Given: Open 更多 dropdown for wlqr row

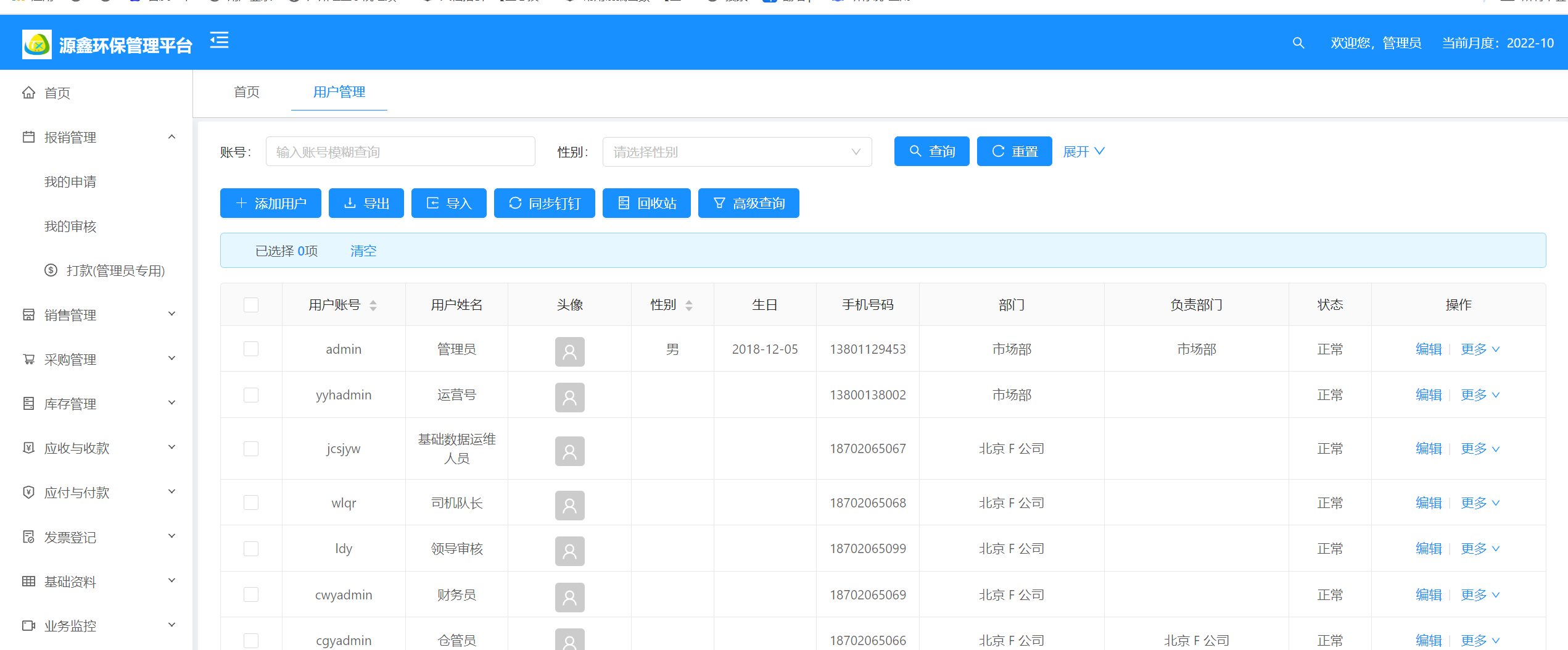Looking at the screenshot, I should coord(1480,503).
